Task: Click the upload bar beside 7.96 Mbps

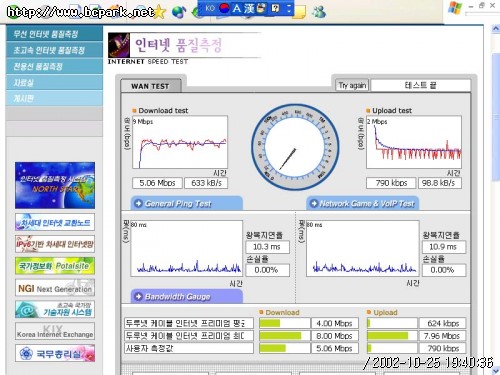Action: (x=392, y=336)
